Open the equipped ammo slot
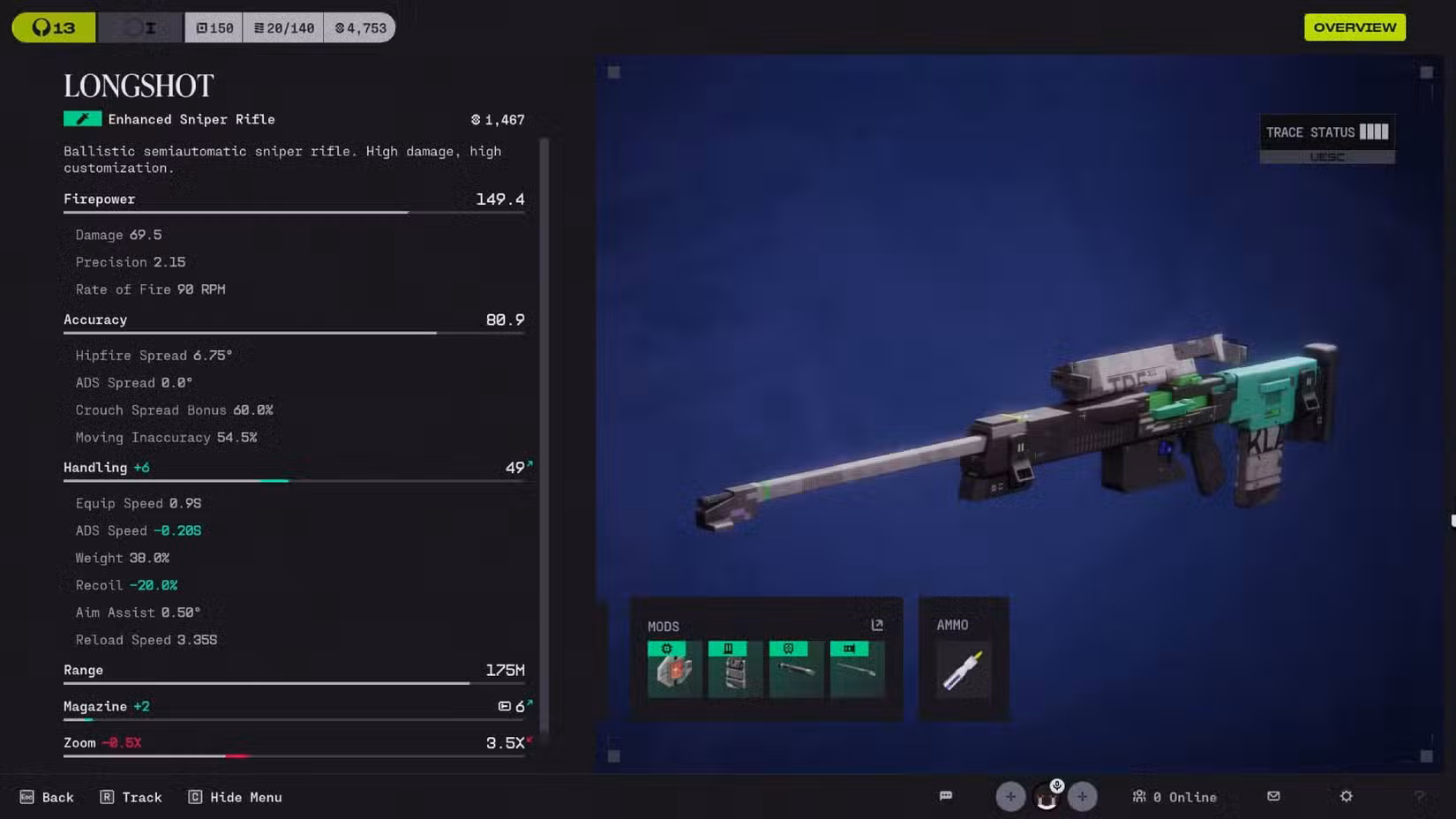 (x=963, y=671)
